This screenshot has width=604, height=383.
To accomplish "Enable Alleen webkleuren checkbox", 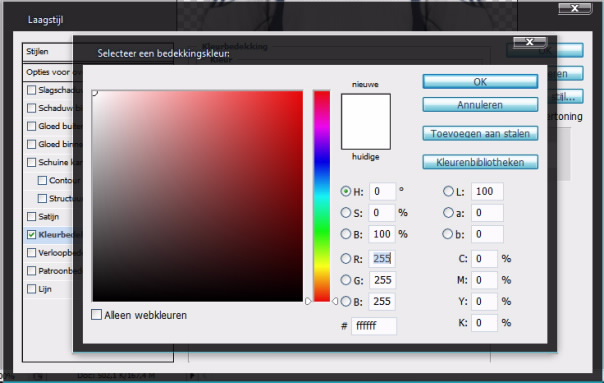I will (96, 314).
